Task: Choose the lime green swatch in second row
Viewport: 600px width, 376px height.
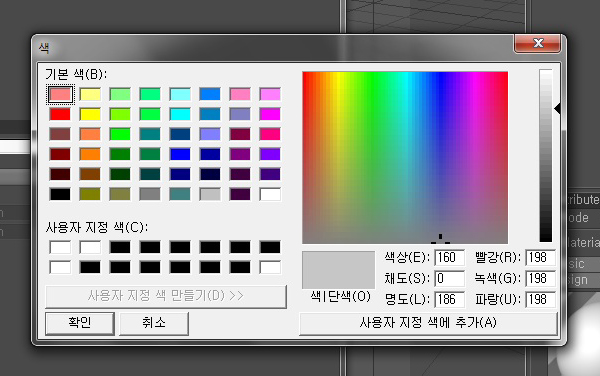Action: click(120, 114)
